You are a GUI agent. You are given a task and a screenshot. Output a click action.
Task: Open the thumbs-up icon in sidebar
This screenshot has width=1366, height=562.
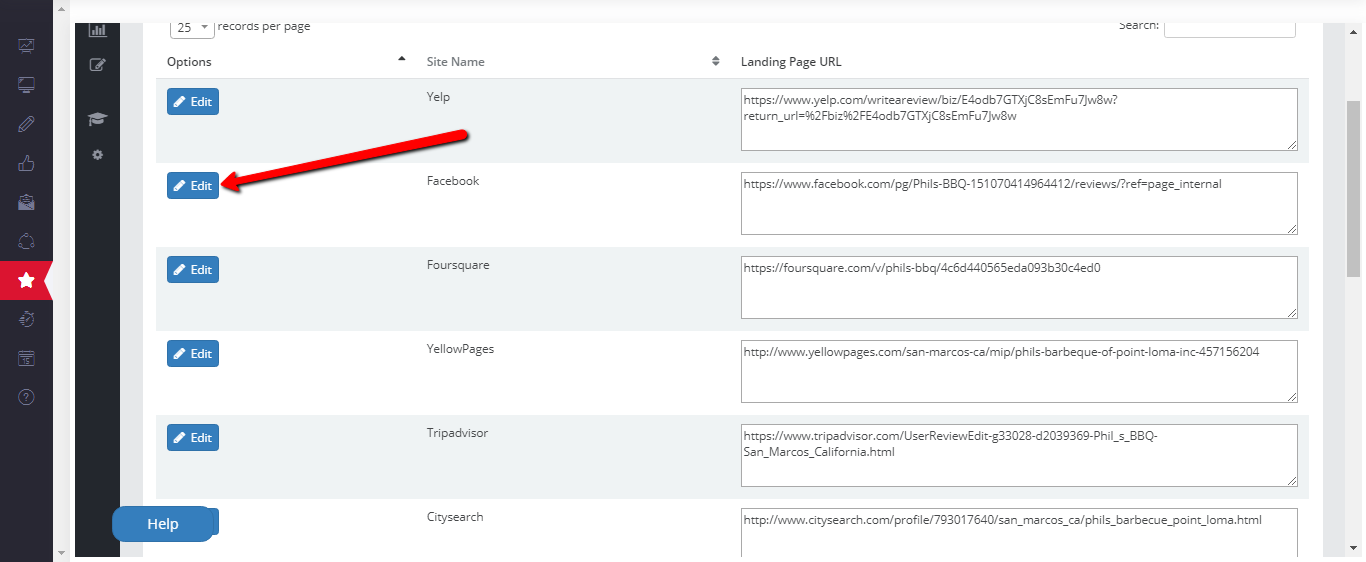pyautogui.click(x=26, y=164)
